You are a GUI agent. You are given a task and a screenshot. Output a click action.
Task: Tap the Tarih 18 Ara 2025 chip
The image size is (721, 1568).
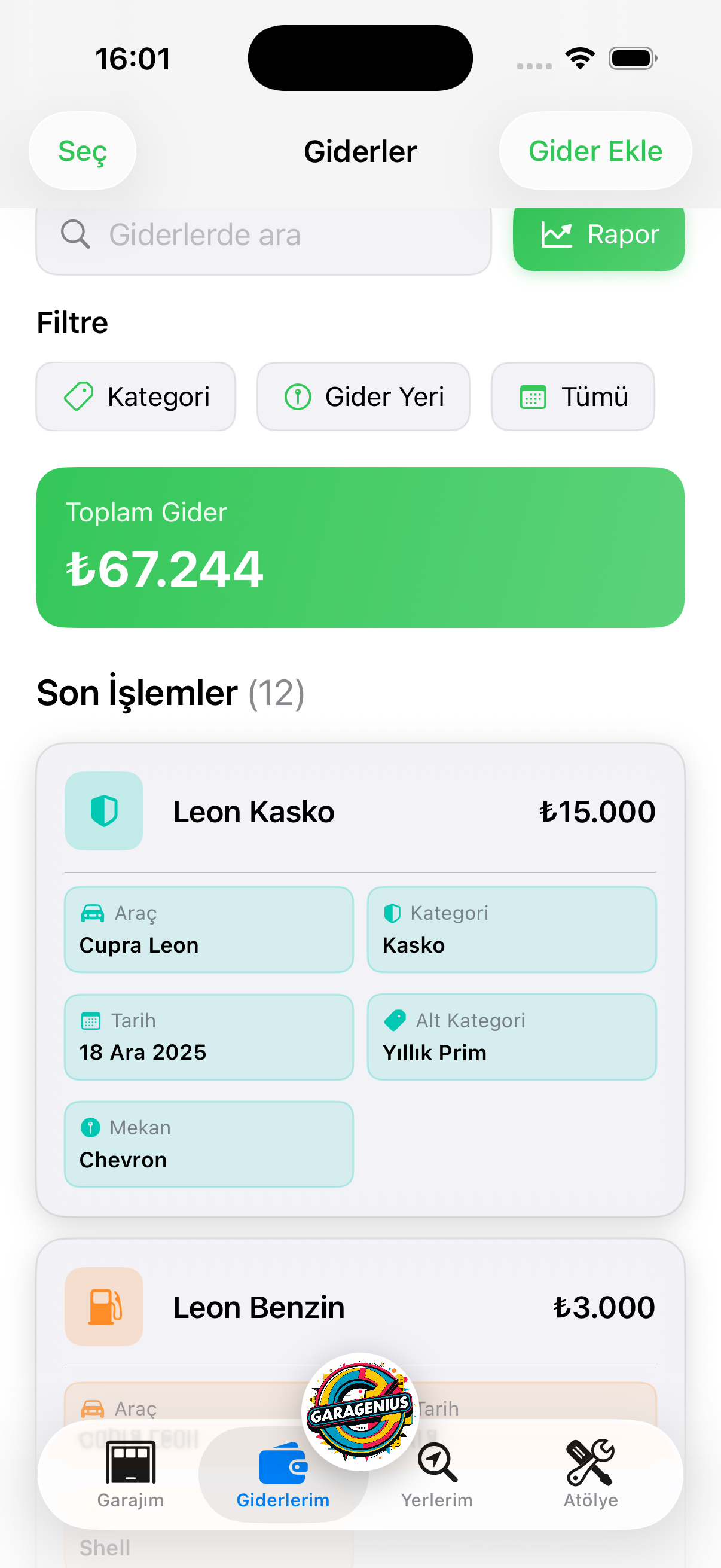pos(209,1037)
